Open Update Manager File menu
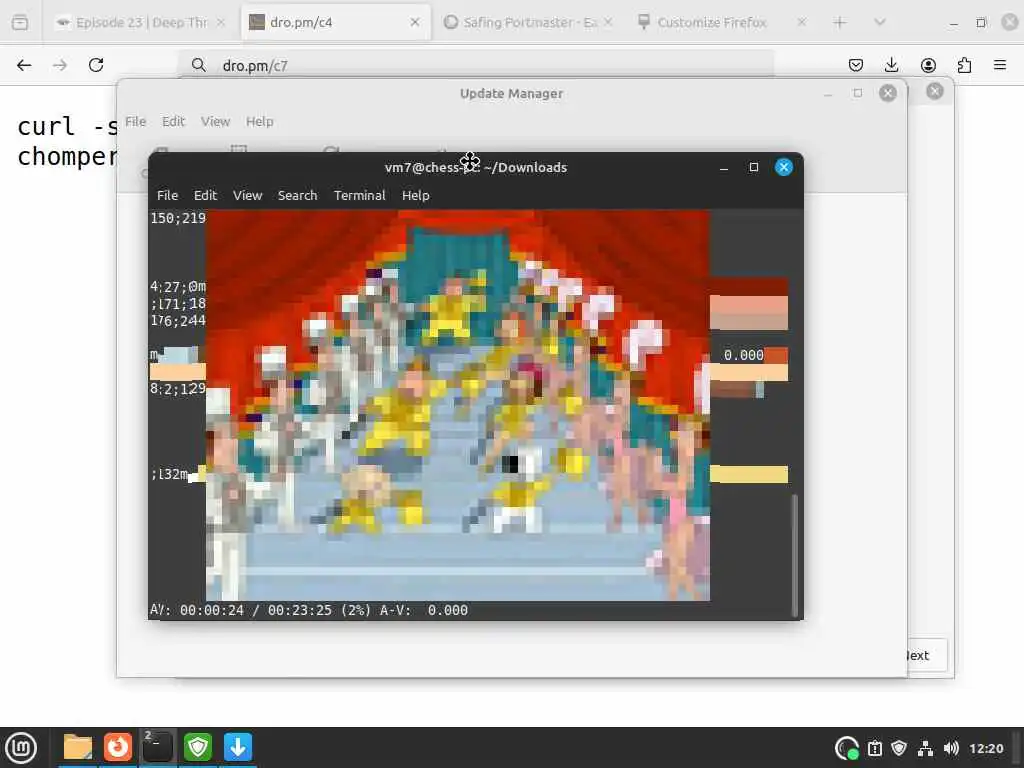 [135, 121]
